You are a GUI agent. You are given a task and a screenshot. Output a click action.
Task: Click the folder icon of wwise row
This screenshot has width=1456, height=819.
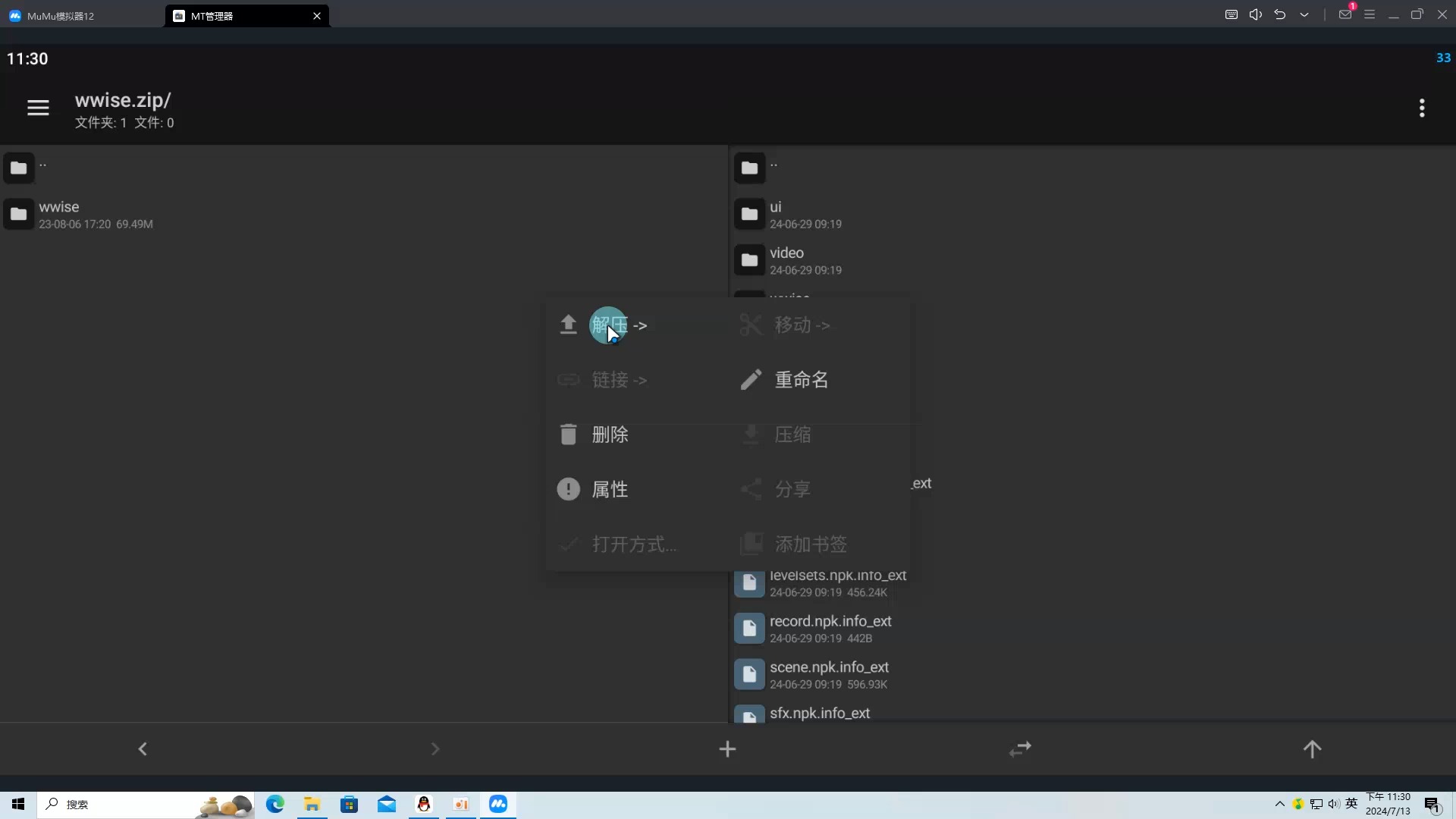pos(18,215)
